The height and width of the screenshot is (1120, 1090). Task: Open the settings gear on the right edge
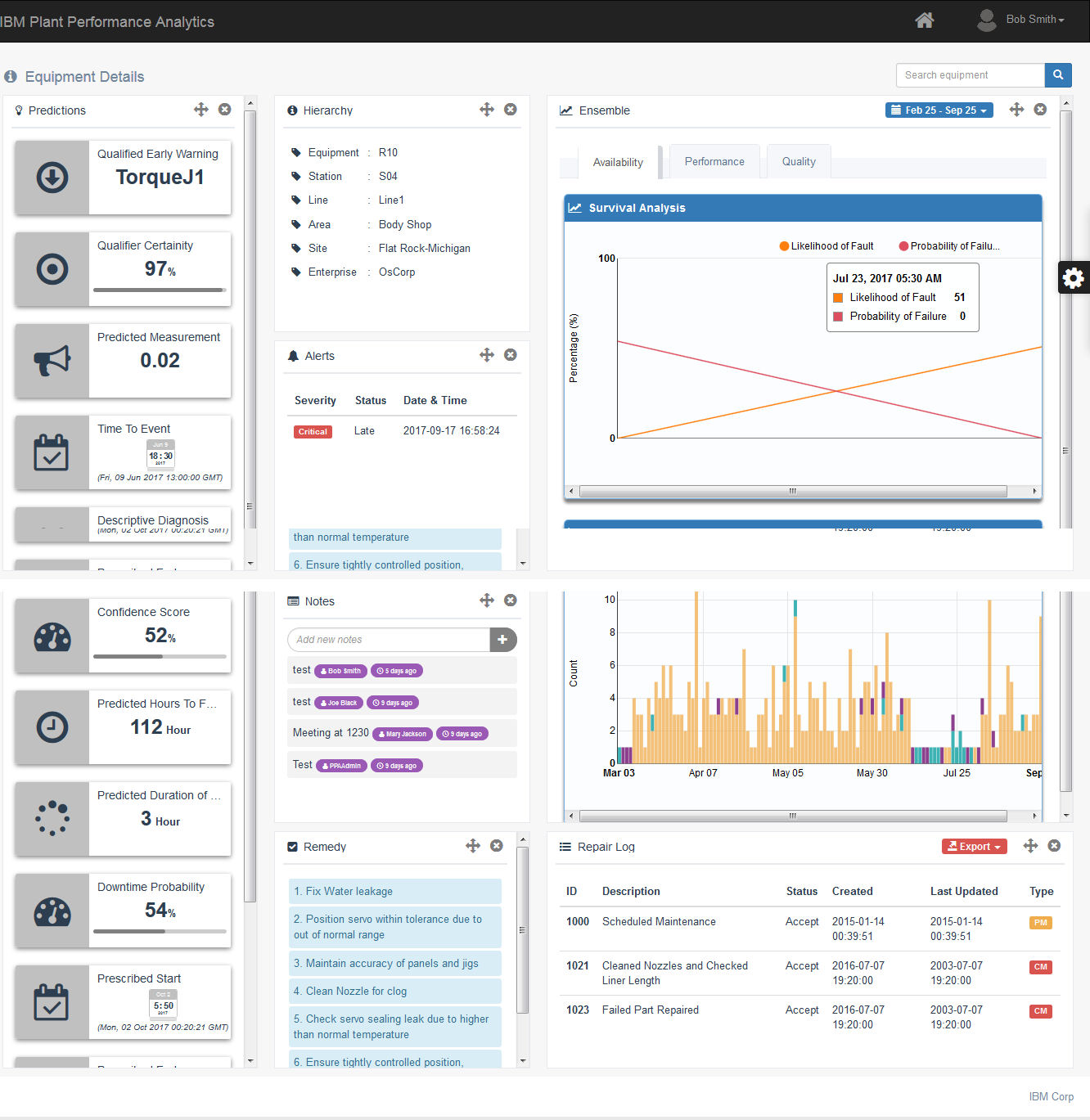[1073, 277]
